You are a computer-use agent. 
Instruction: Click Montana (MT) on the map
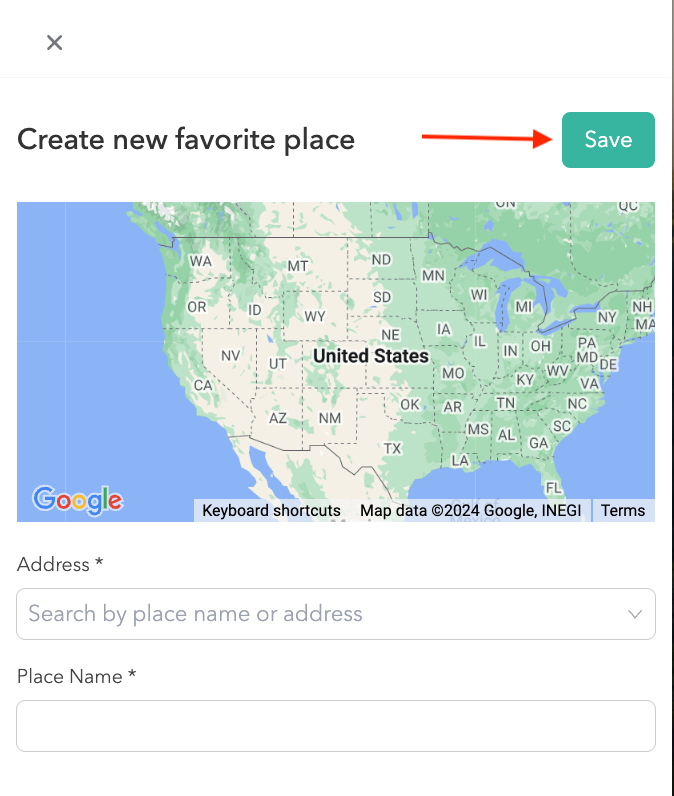(298, 266)
